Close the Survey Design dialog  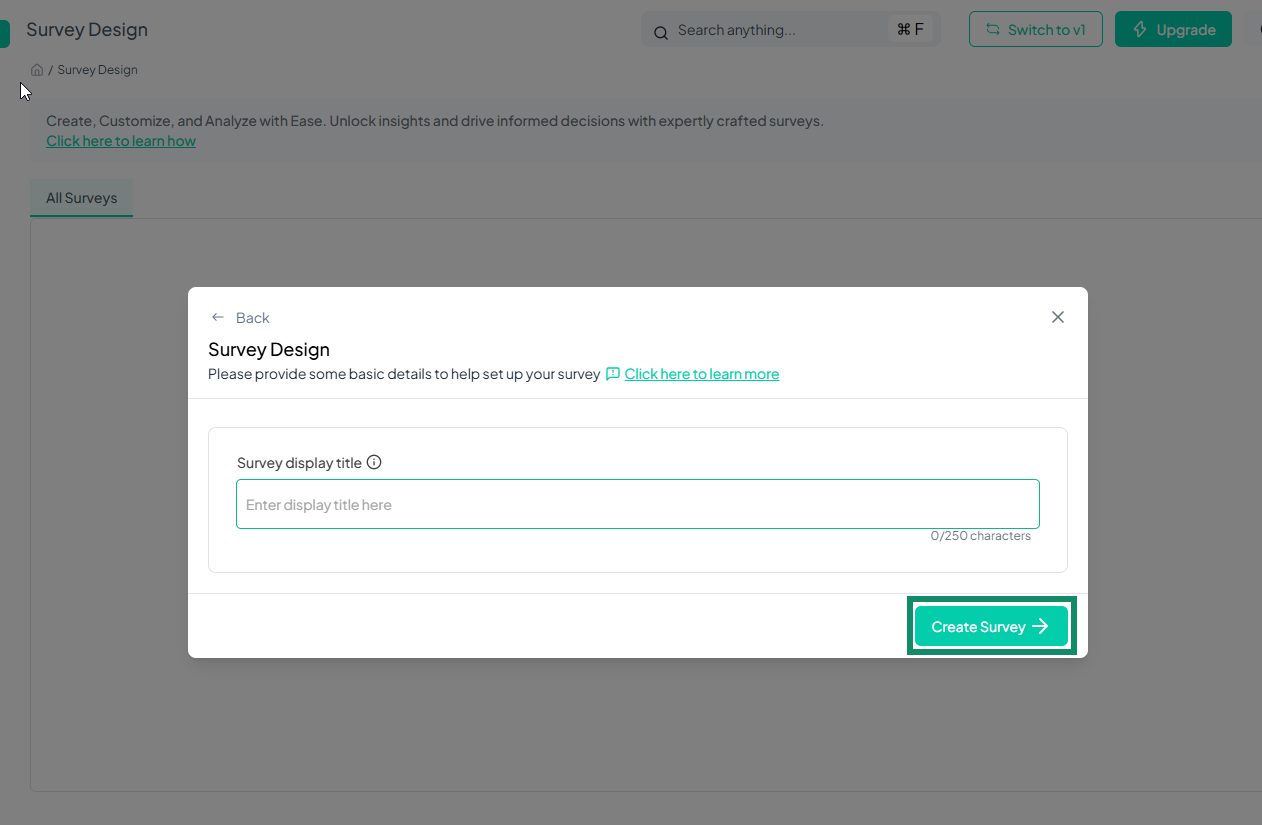pyautogui.click(x=1057, y=317)
